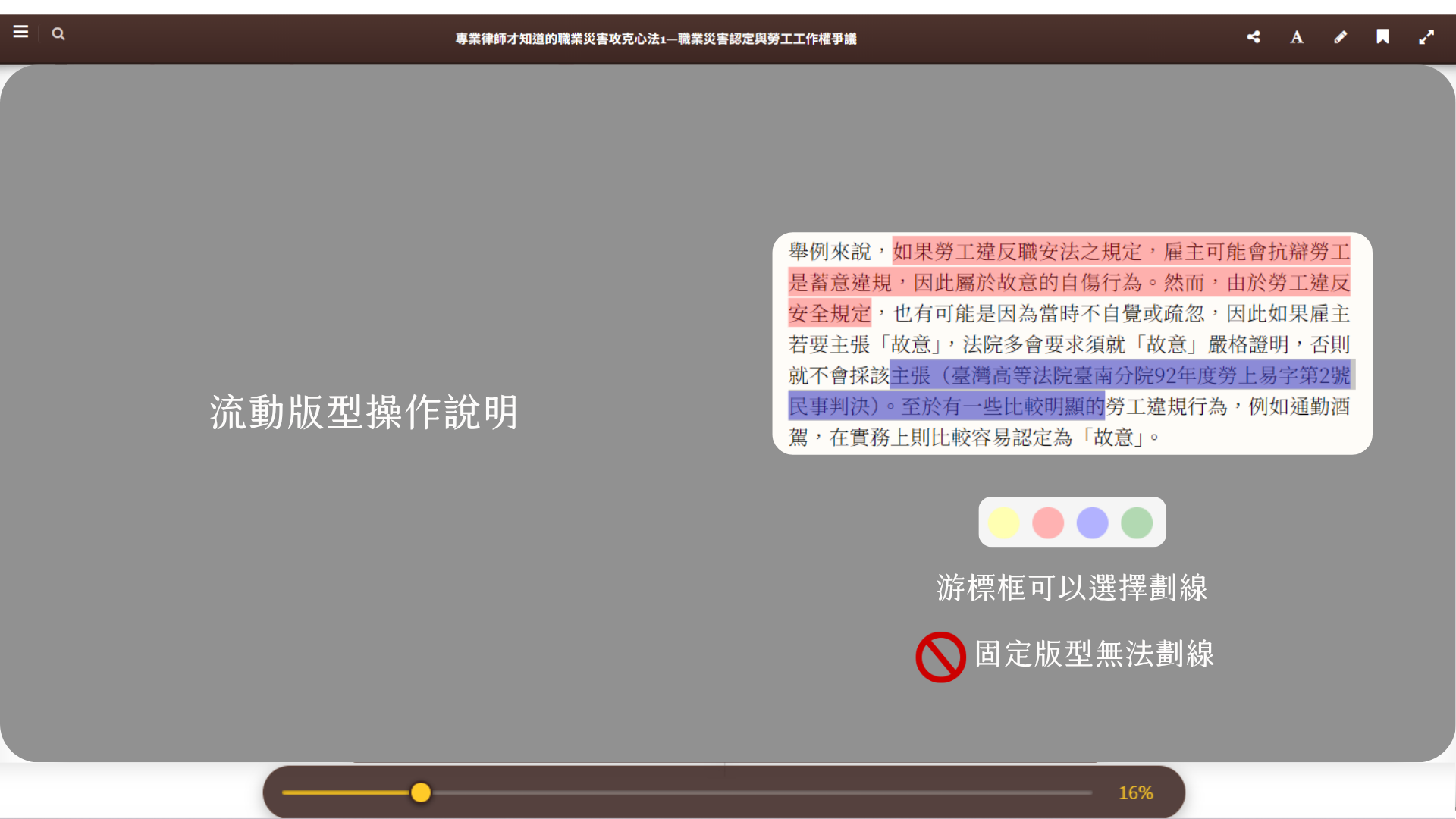1456x819 pixels.
Task: Click the book title in header bar
Action: click(x=656, y=39)
